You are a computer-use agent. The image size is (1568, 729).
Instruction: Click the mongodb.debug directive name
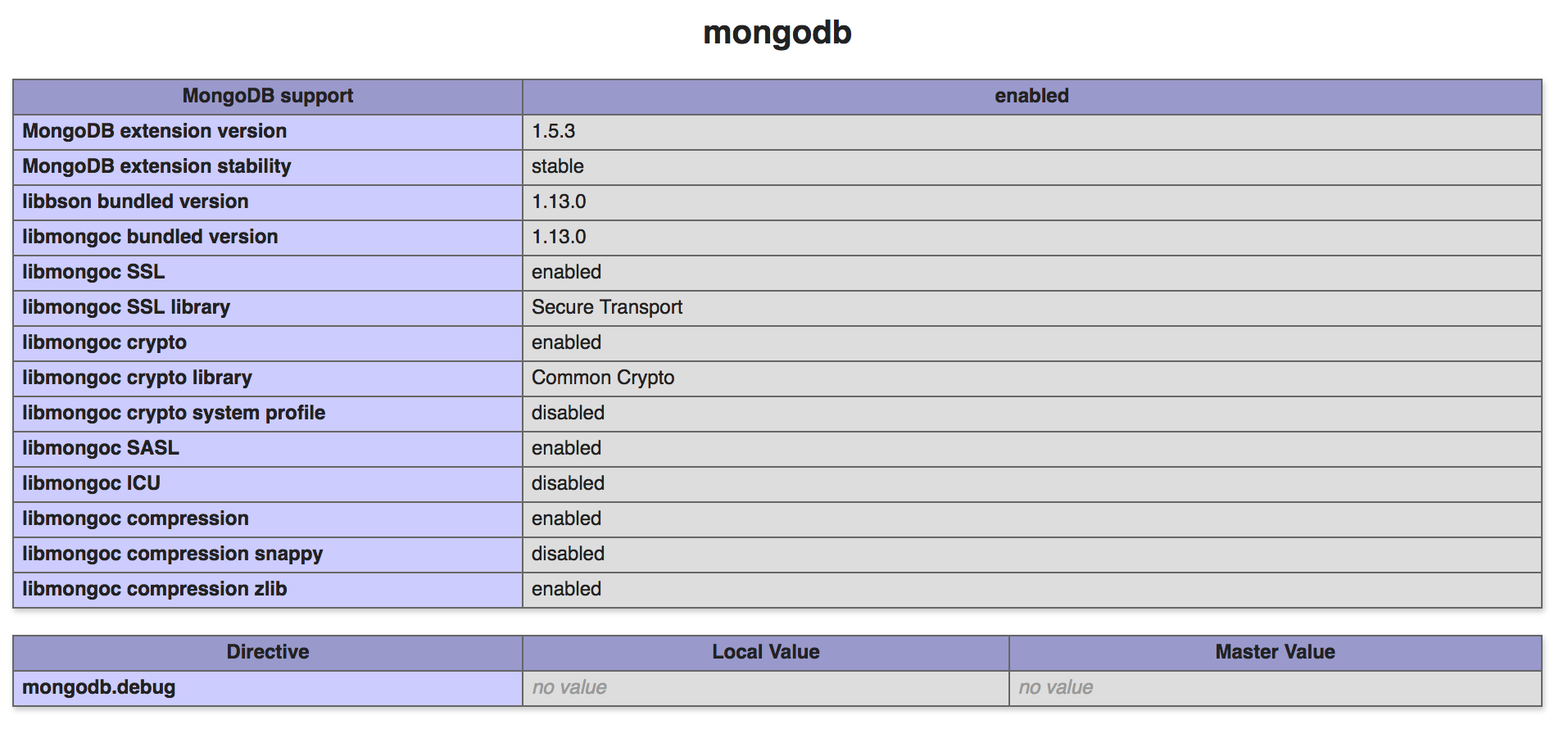point(98,687)
